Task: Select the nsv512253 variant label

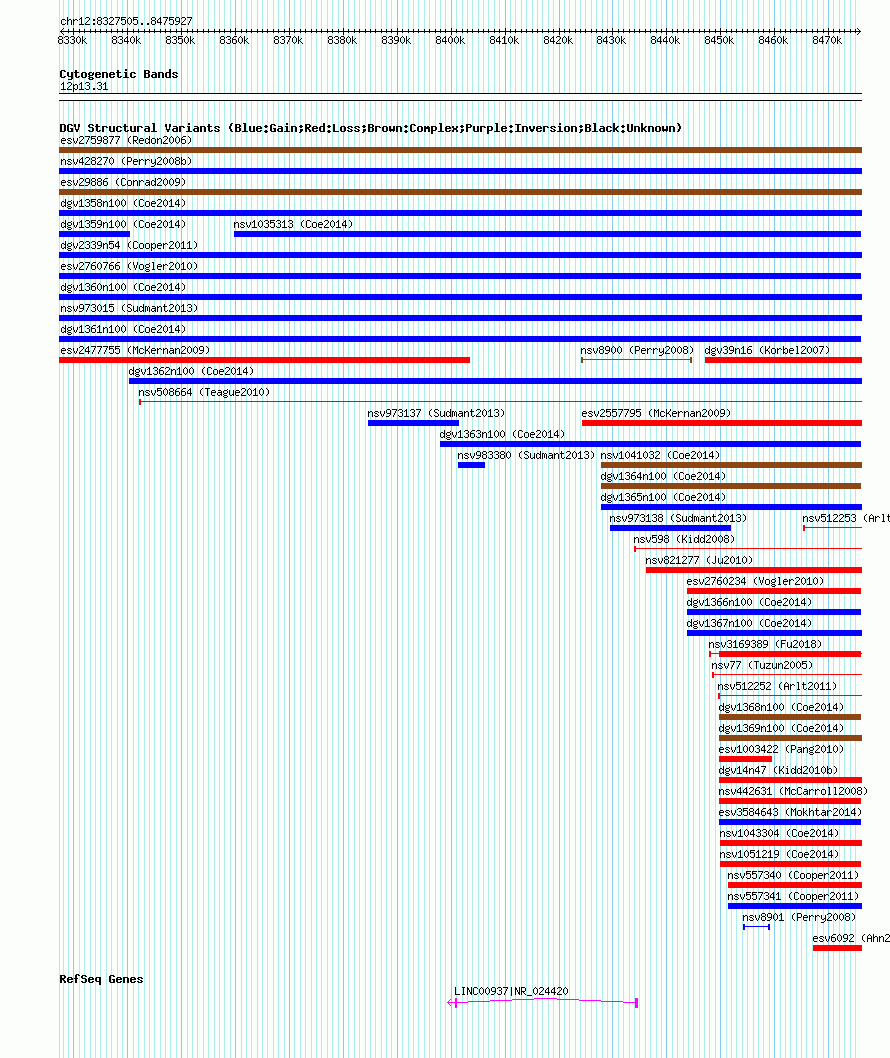Action: click(845, 518)
